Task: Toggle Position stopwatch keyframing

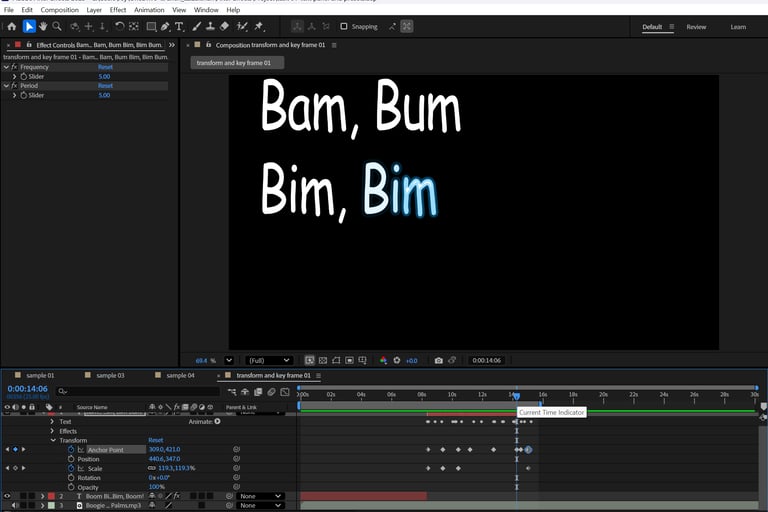Action: point(71,459)
